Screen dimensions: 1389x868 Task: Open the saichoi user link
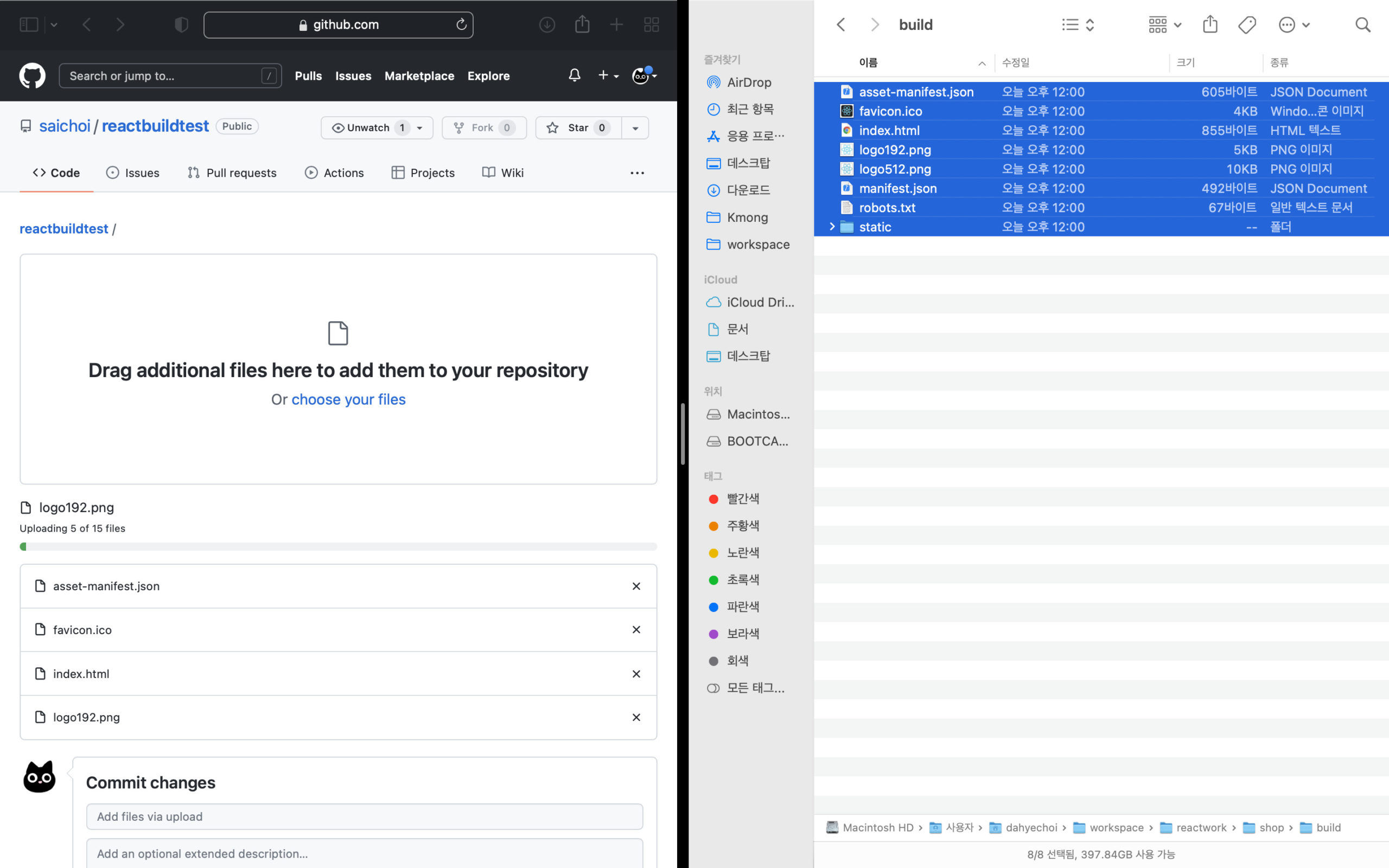(x=64, y=126)
